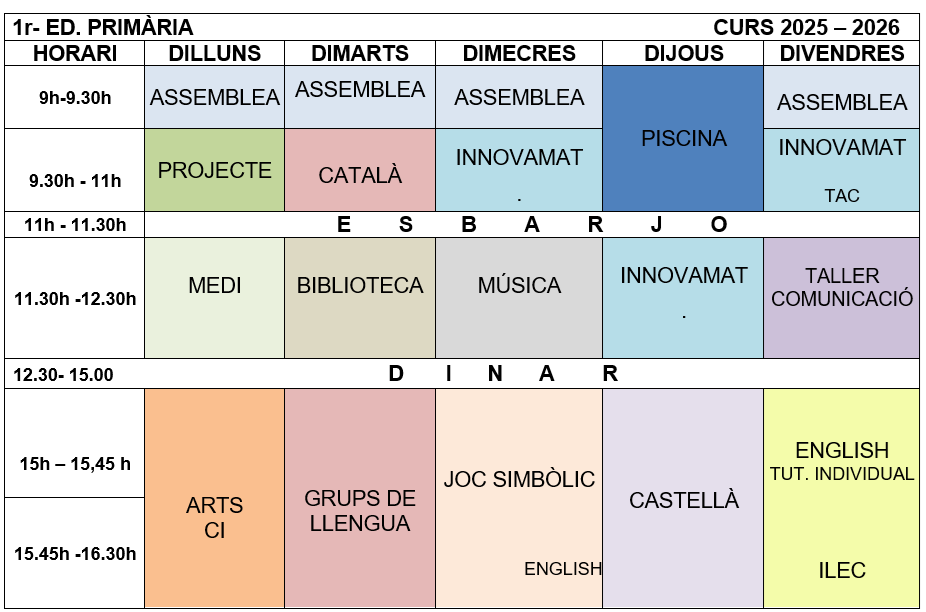Click the MÚSICA cell on Wednesday

(x=519, y=286)
